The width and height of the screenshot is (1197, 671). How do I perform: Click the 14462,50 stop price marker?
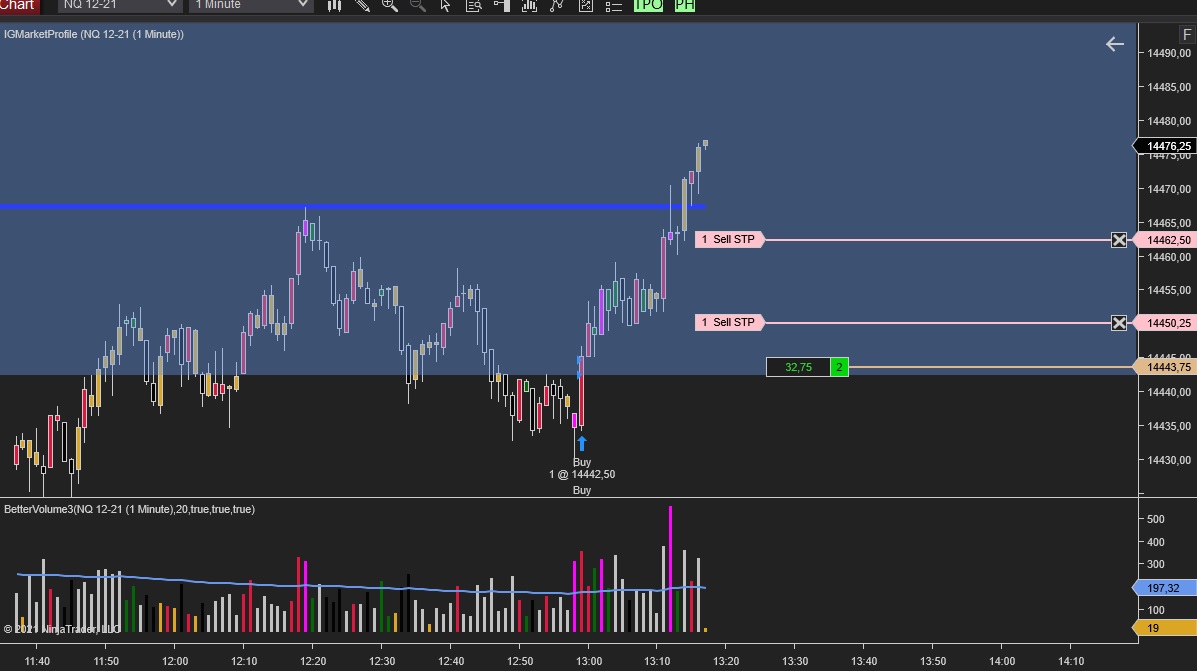[x=1165, y=240]
